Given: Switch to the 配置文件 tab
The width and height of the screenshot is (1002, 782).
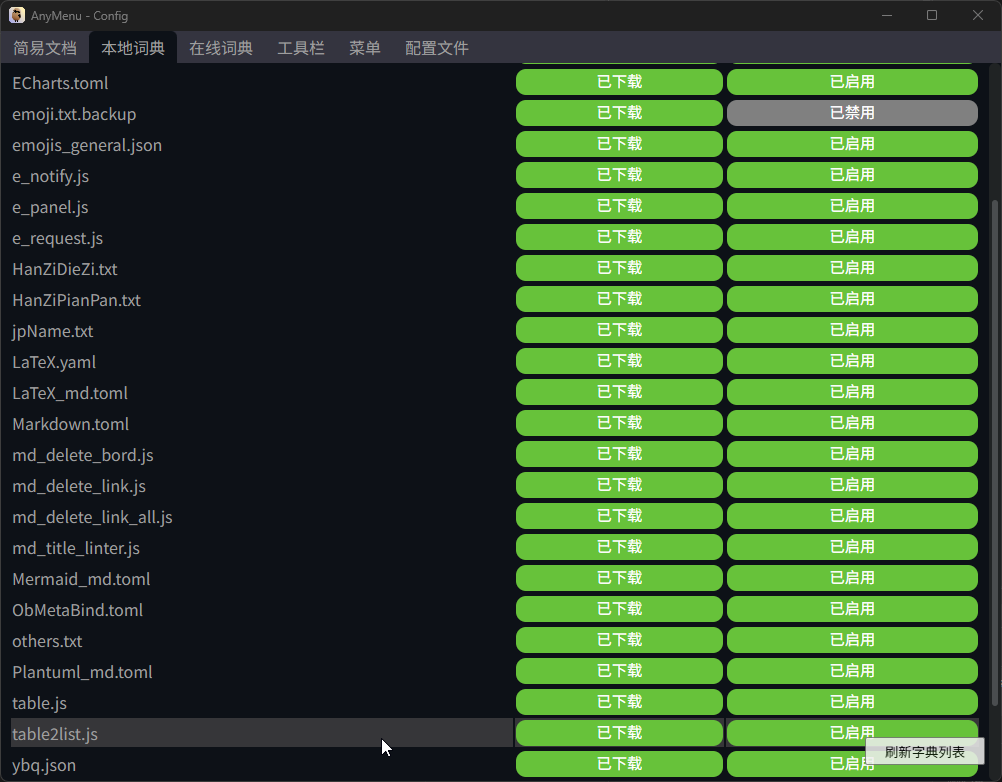Looking at the screenshot, I should 437,48.
